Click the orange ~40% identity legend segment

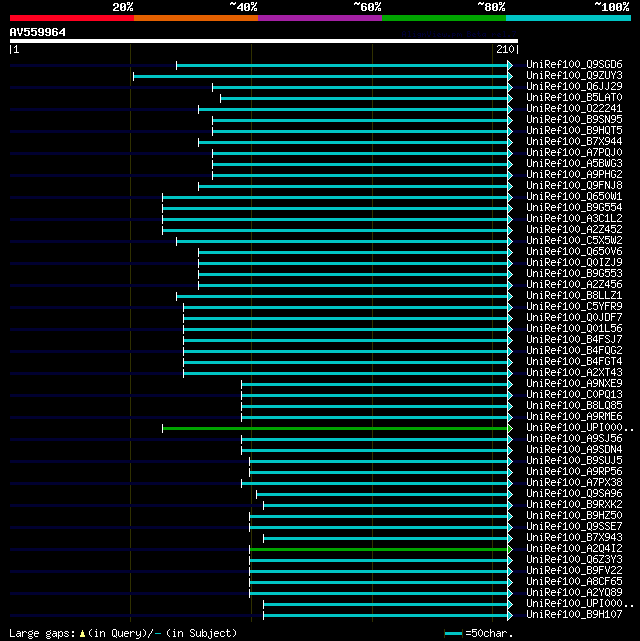point(196,18)
